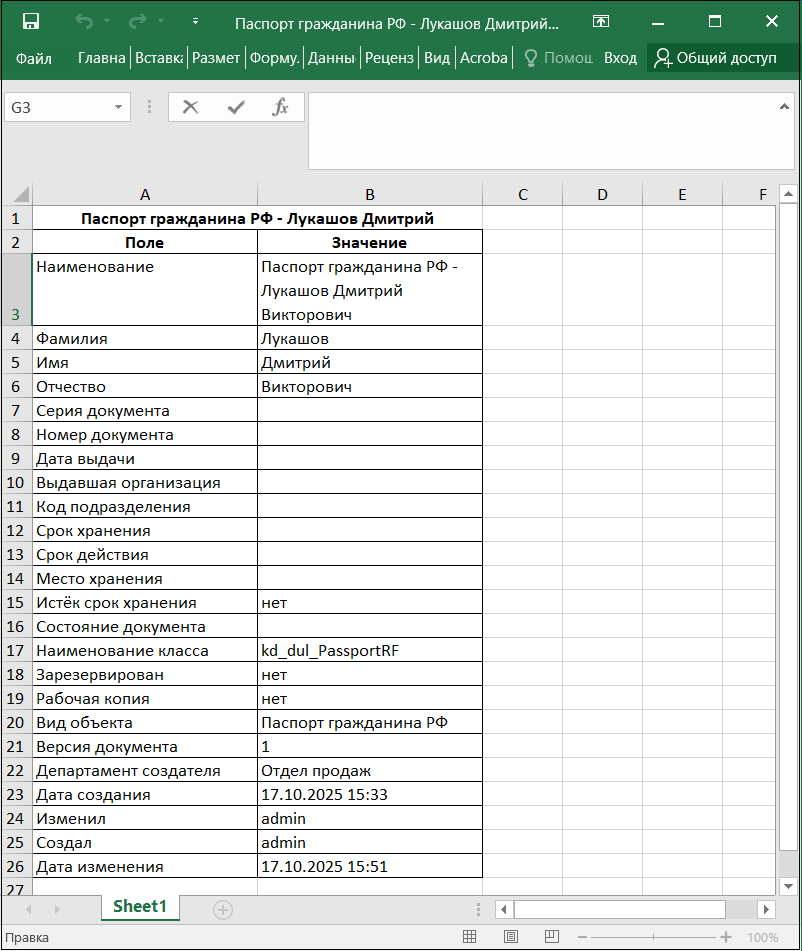Open the Данные ribbon tab
This screenshot has height=951, width=802.
click(331, 58)
